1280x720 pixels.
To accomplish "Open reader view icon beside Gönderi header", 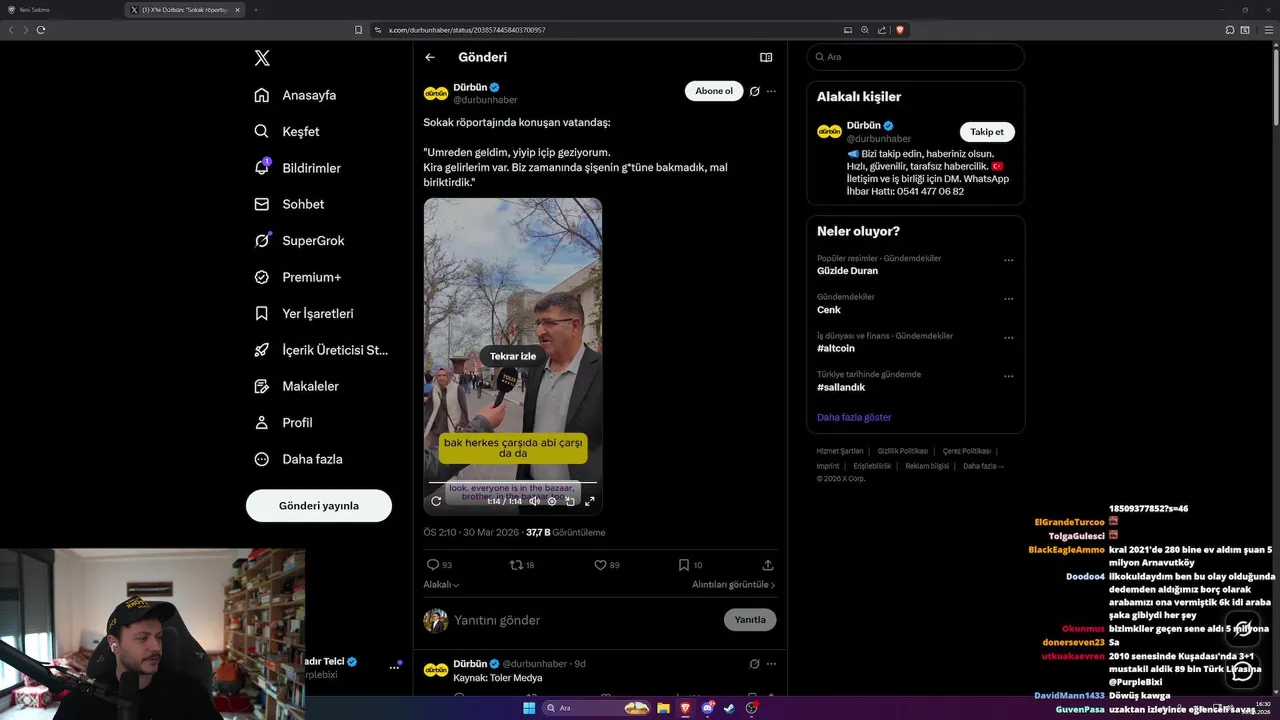I will (766, 57).
